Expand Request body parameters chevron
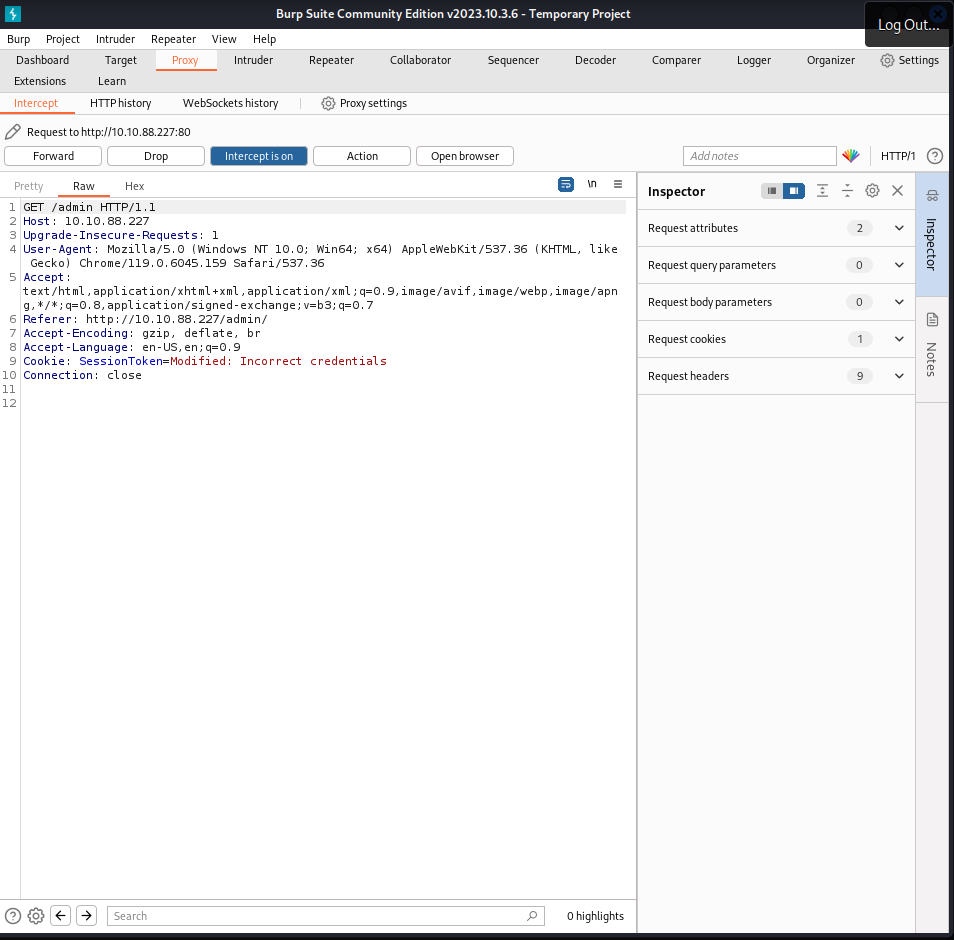954x940 pixels. [899, 302]
